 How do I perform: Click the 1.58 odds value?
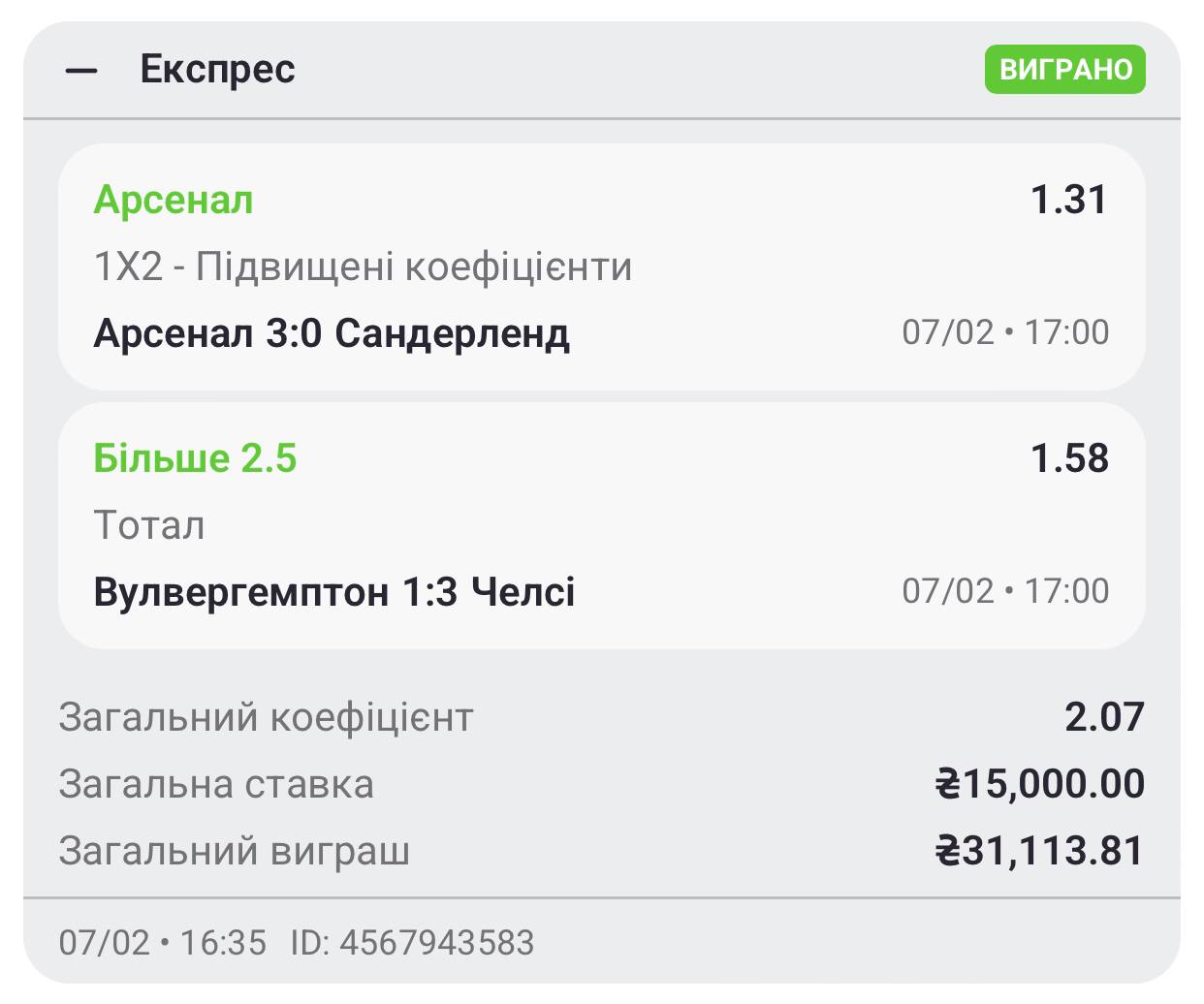(x=1069, y=458)
